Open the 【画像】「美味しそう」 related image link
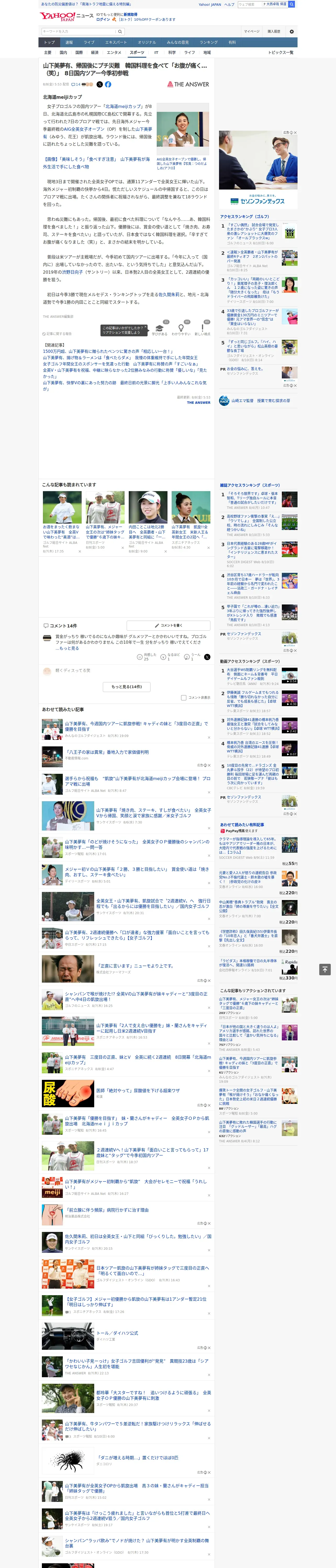Viewport: 336px width, 1568px height. click(96, 163)
